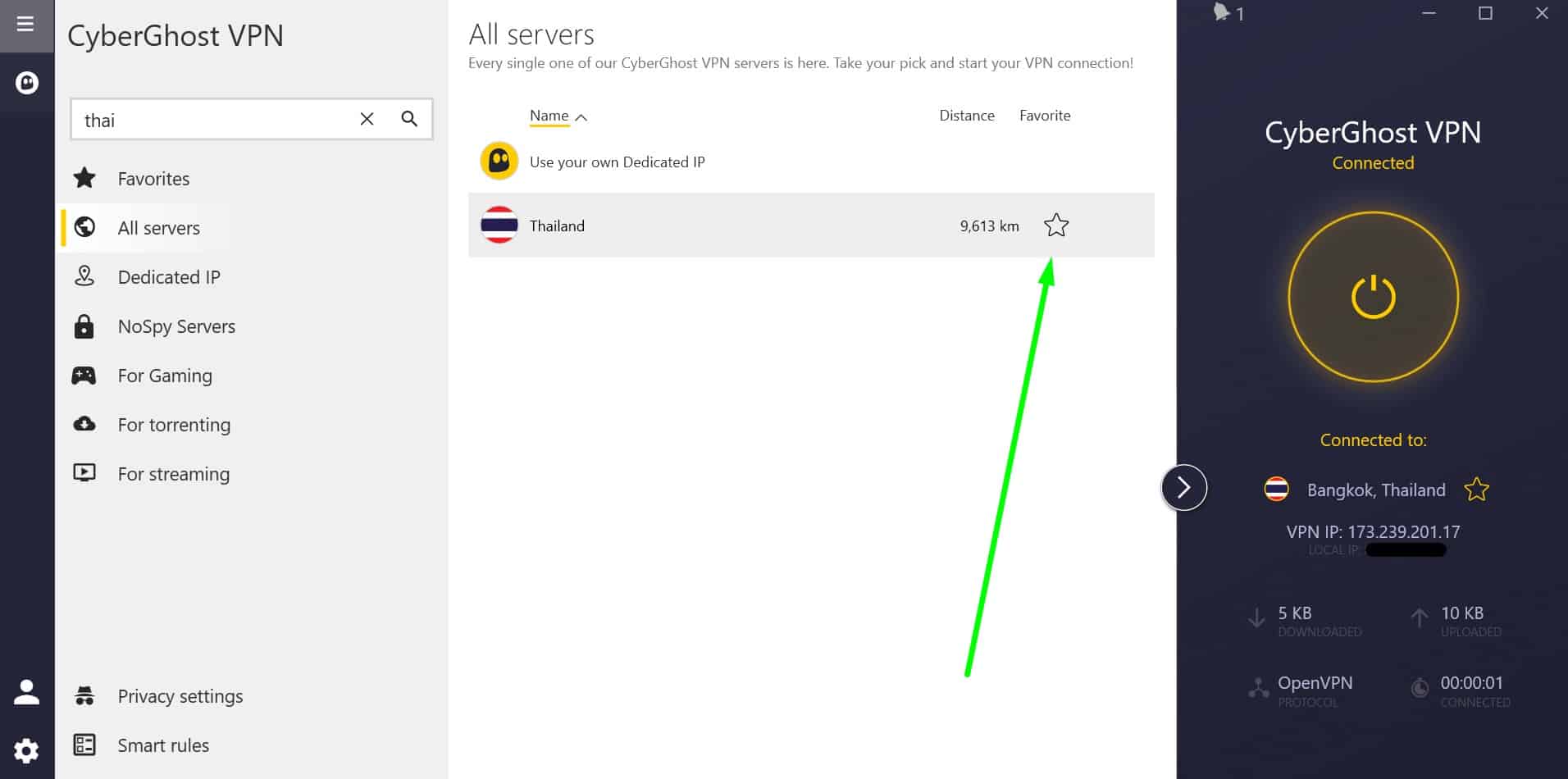Click Bangkok, Thailand location text
The width and height of the screenshot is (1568, 779).
1376,490
